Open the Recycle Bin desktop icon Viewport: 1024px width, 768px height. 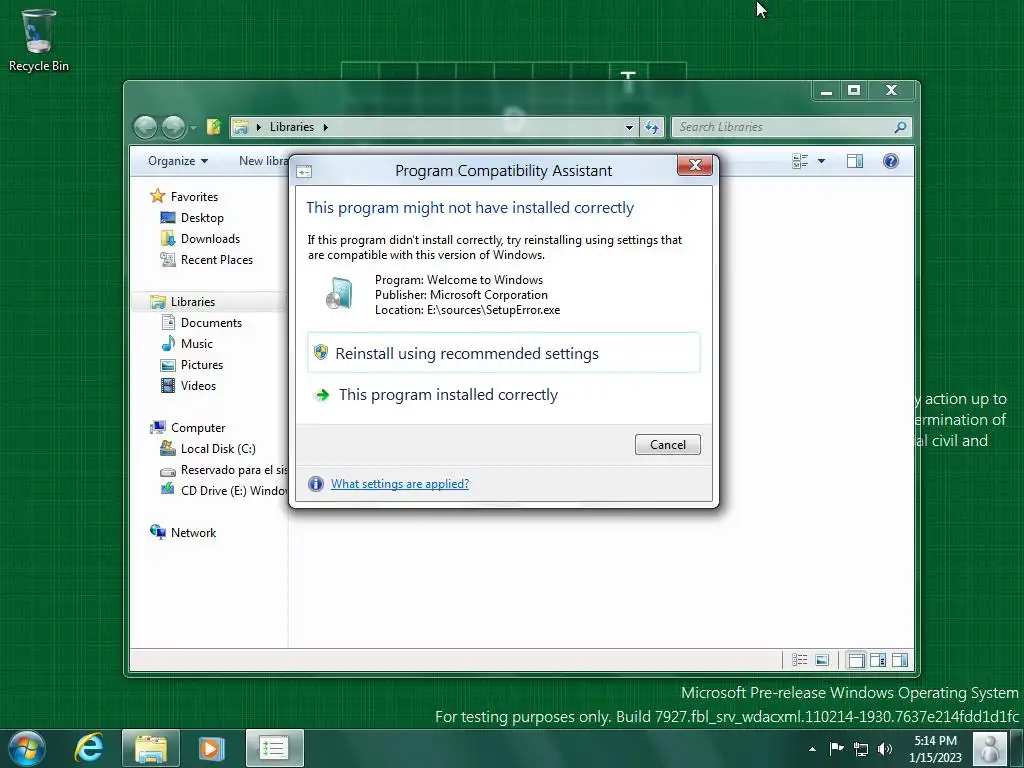39,40
